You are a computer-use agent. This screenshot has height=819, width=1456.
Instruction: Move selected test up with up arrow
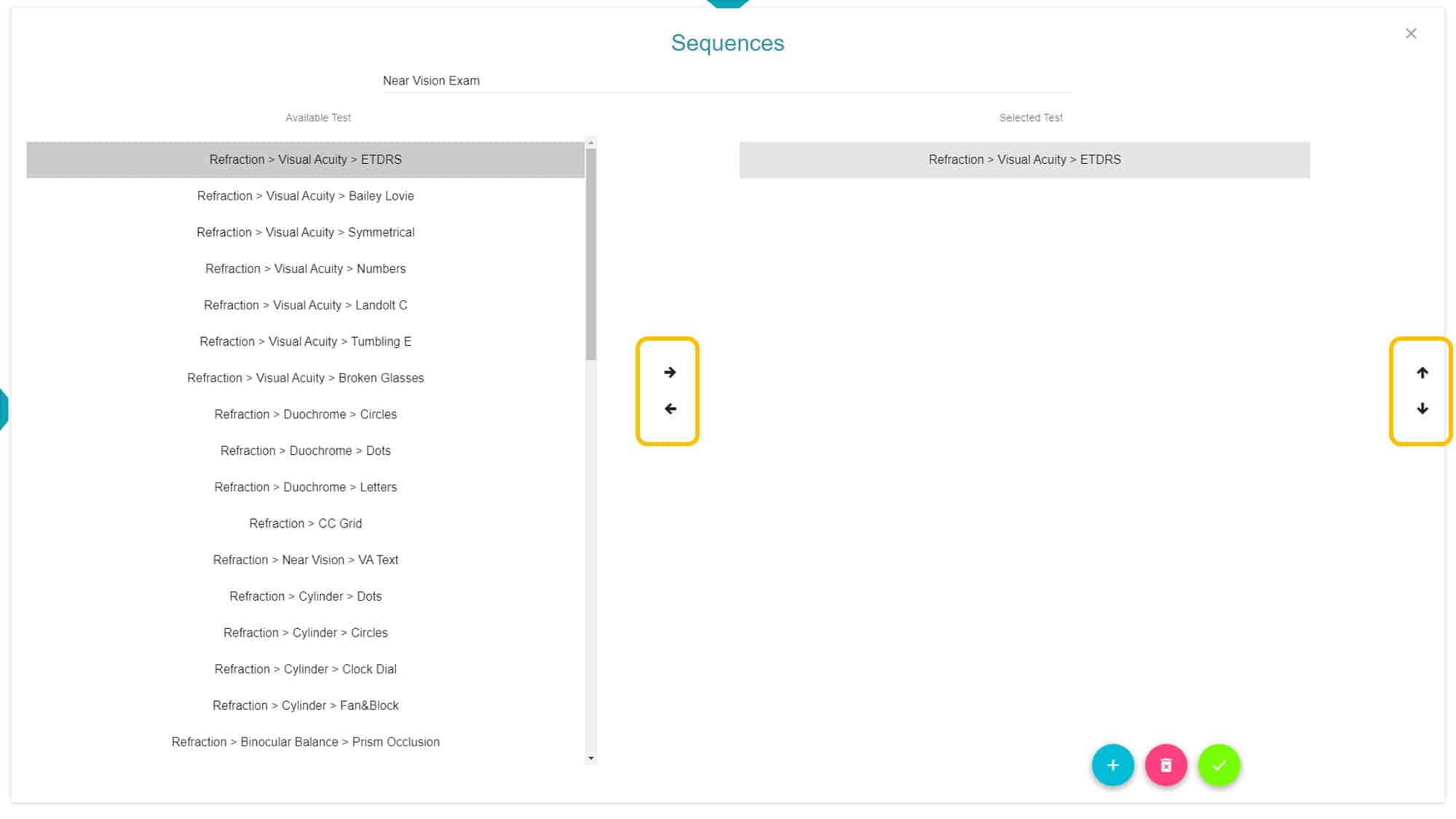coord(1422,373)
